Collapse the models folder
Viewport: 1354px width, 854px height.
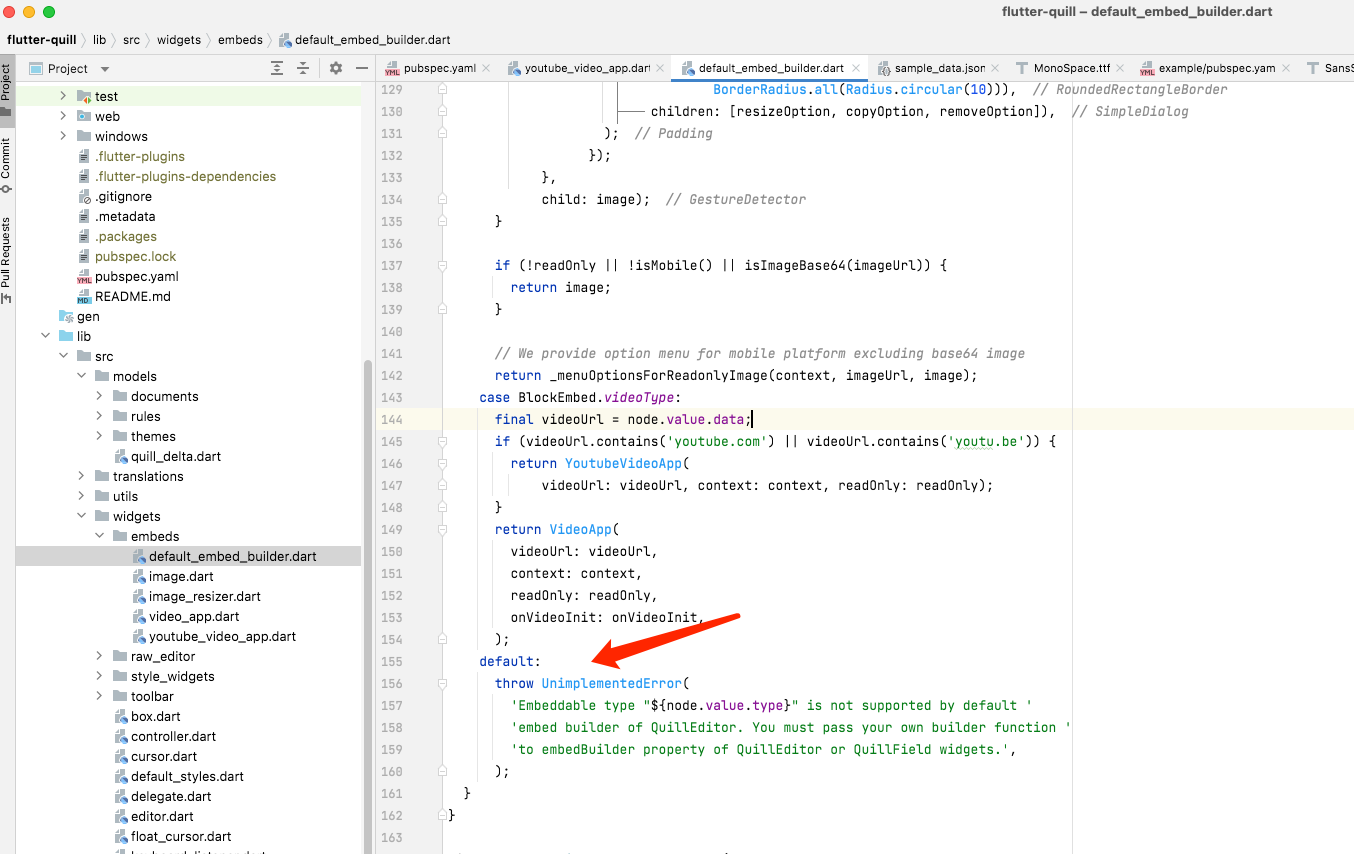click(x=81, y=376)
